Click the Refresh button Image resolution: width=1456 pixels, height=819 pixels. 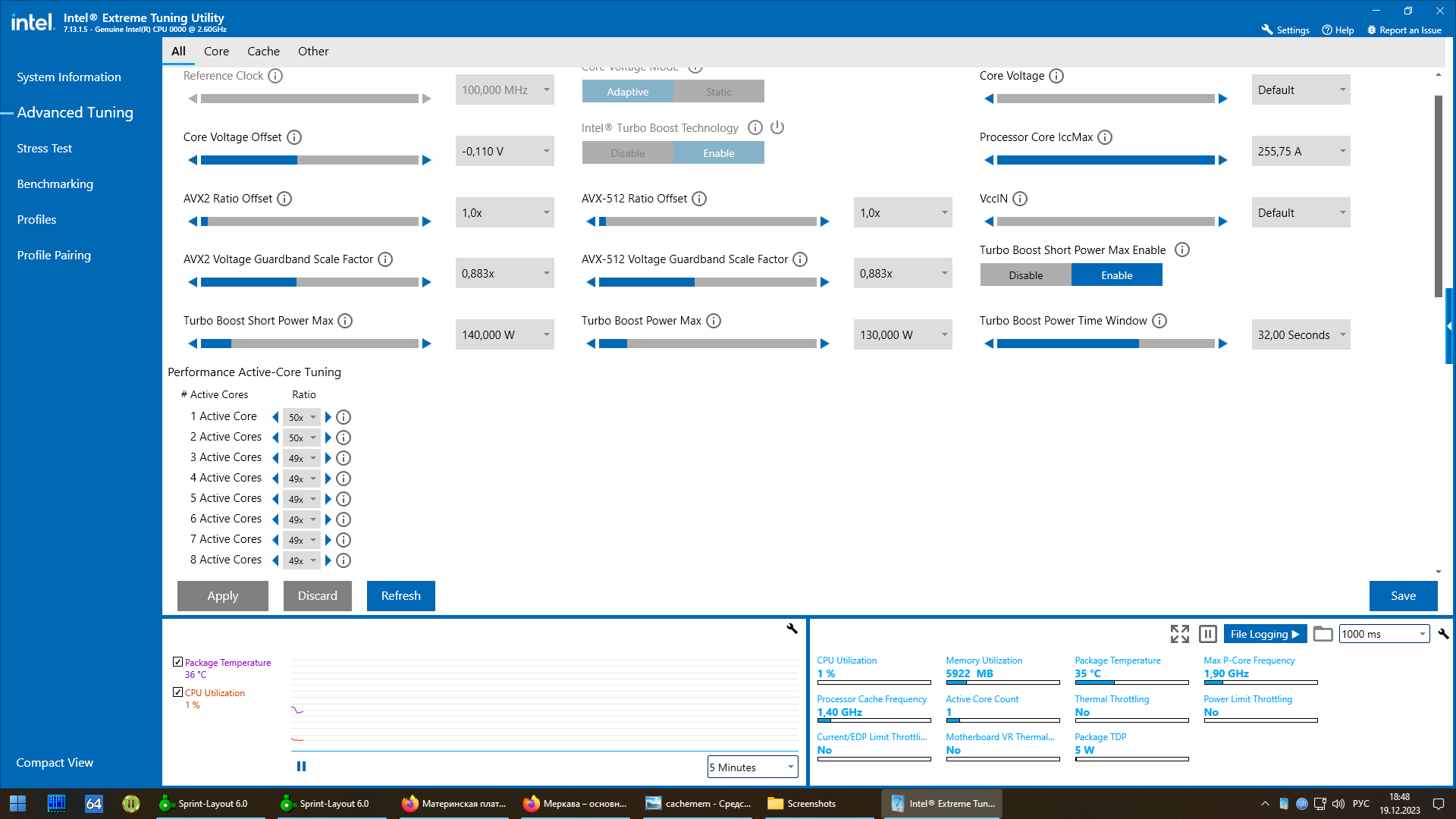(400, 596)
